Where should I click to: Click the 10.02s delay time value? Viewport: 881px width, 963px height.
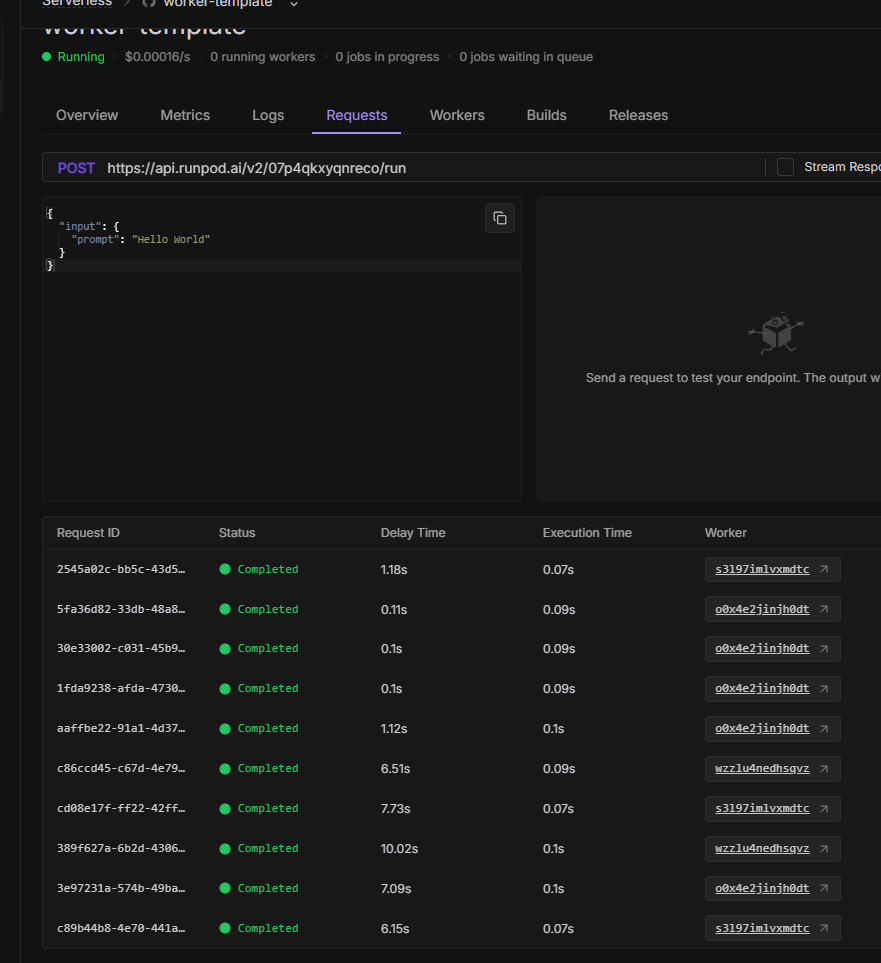(399, 849)
